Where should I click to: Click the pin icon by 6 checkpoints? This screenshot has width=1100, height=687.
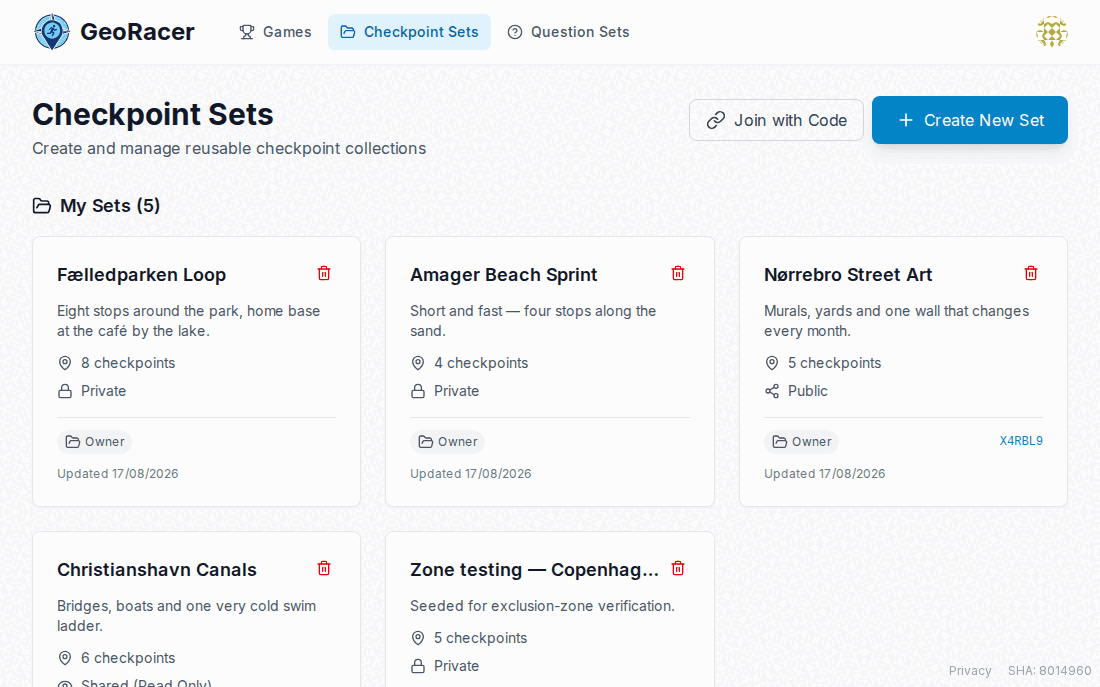65,658
